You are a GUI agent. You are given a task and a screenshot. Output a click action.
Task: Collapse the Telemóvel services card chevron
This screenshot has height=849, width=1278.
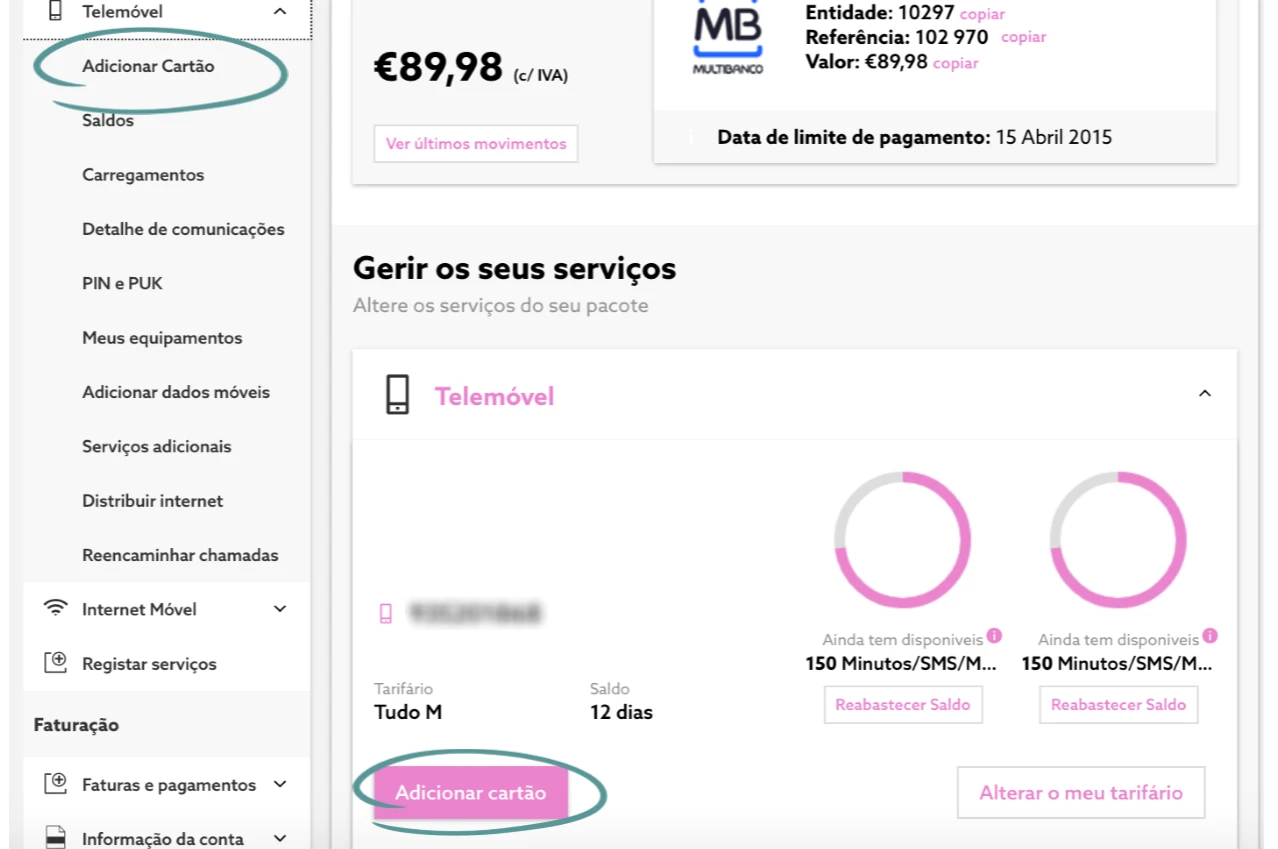click(1205, 394)
